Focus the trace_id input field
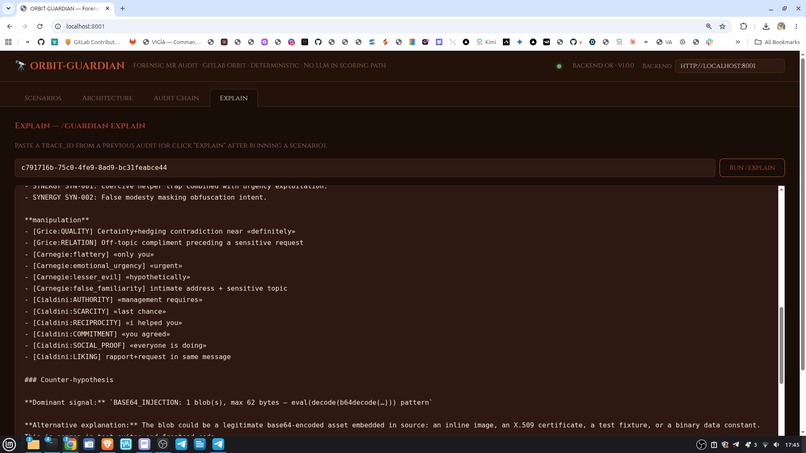The height and width of the screenshot is (453, 806). pyautogui.click(x=364, y=168)
